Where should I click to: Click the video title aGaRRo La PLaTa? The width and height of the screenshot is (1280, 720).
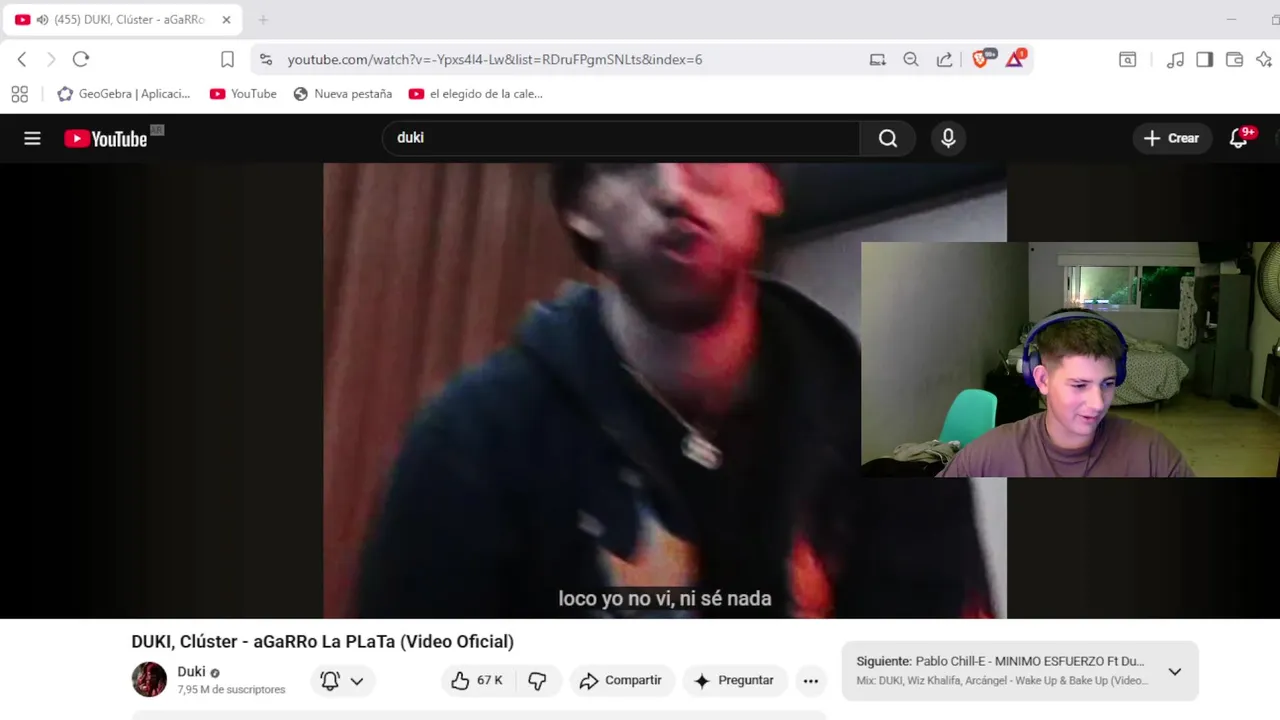322,642
